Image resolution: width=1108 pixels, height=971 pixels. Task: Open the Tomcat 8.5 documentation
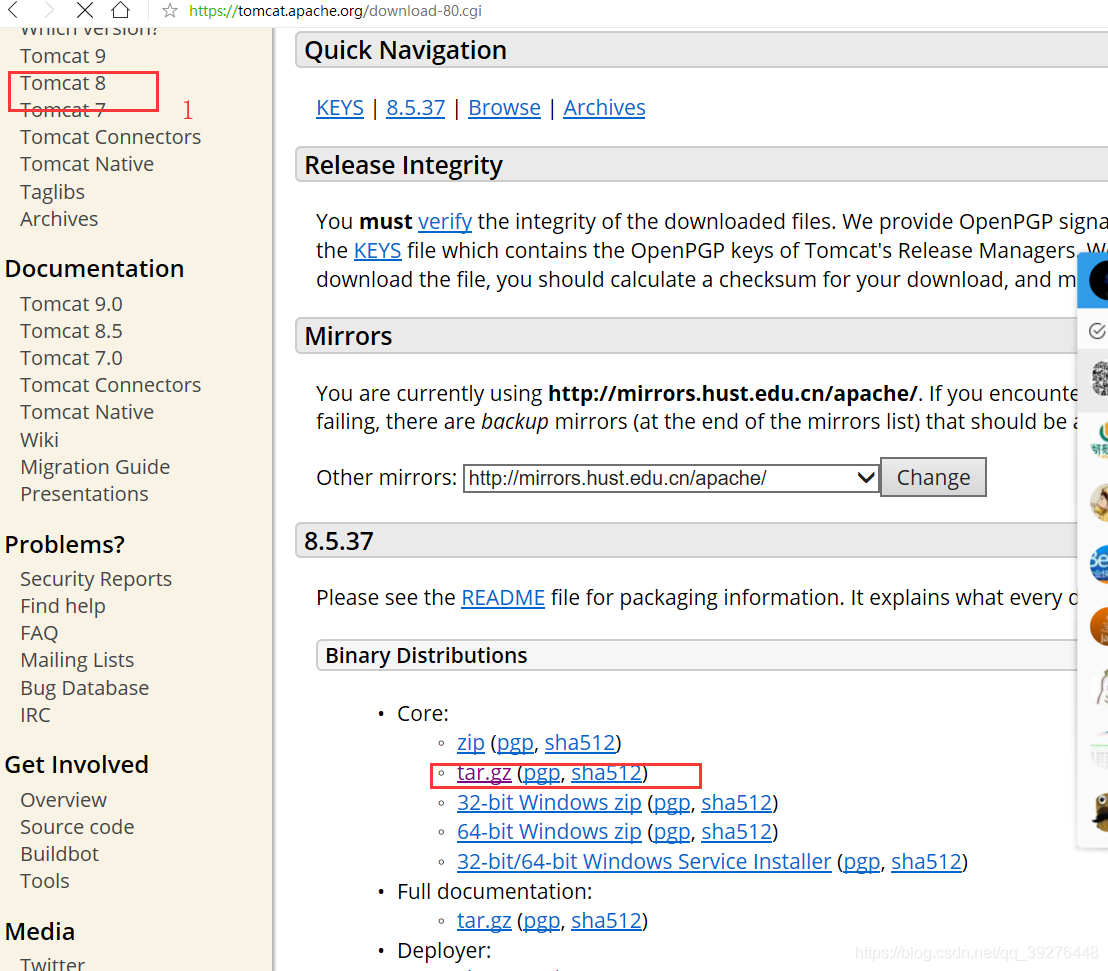click(71, 331)
